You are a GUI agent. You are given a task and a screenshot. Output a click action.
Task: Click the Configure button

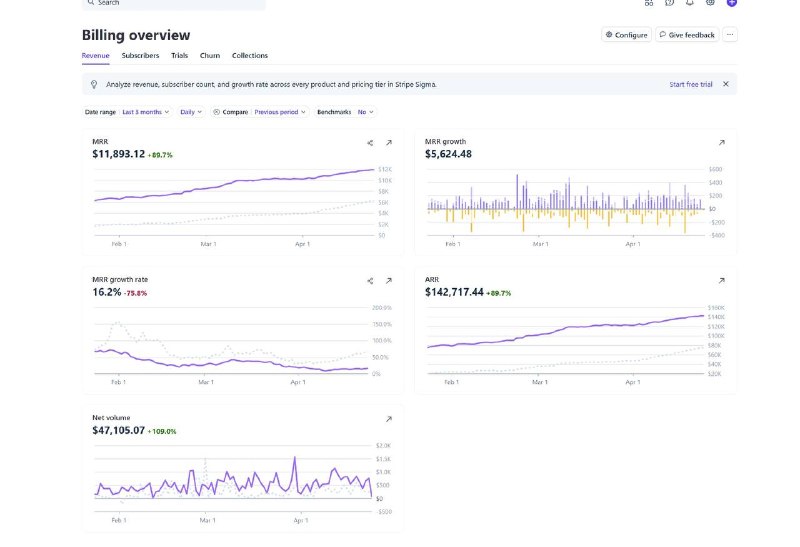[626, 35]
